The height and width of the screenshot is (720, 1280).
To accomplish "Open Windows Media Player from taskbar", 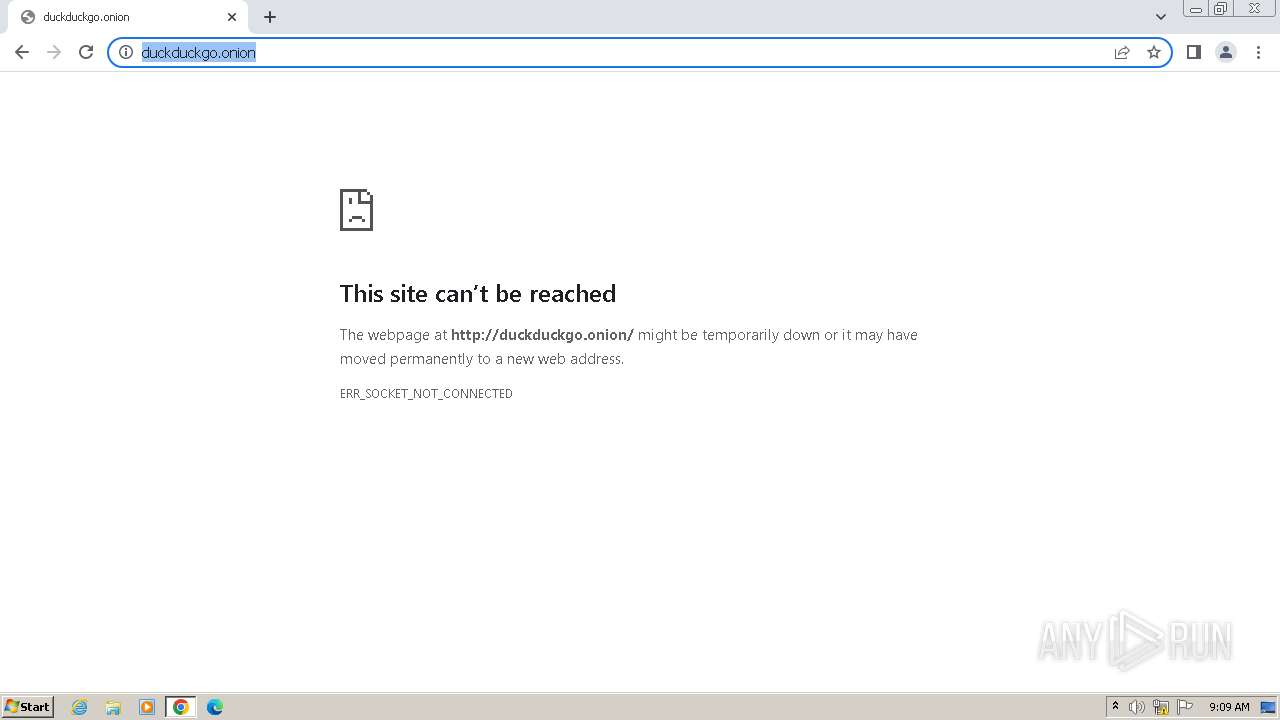I will click(147, 707).
